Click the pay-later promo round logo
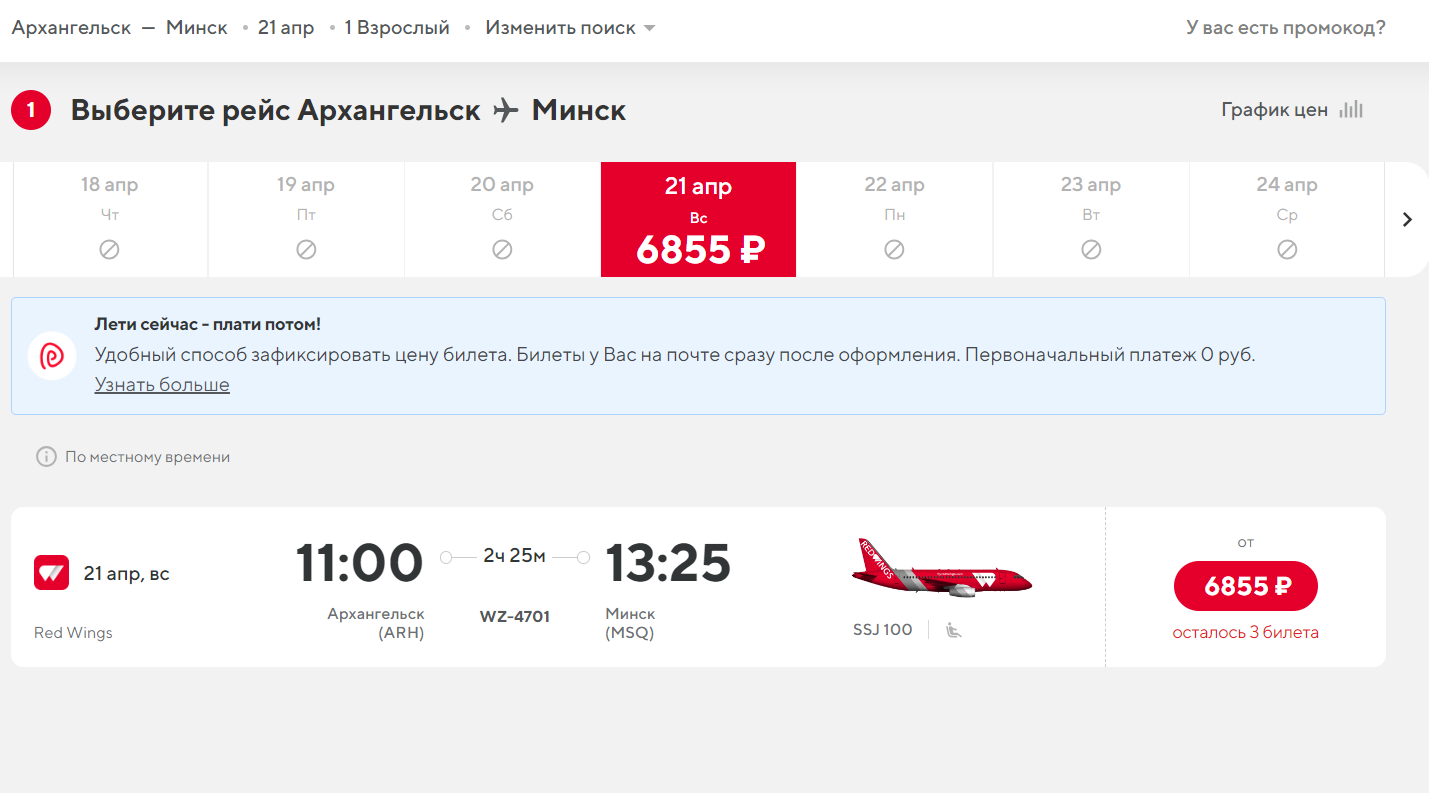Screen dimensions: 1429x793 pos(52,356)
